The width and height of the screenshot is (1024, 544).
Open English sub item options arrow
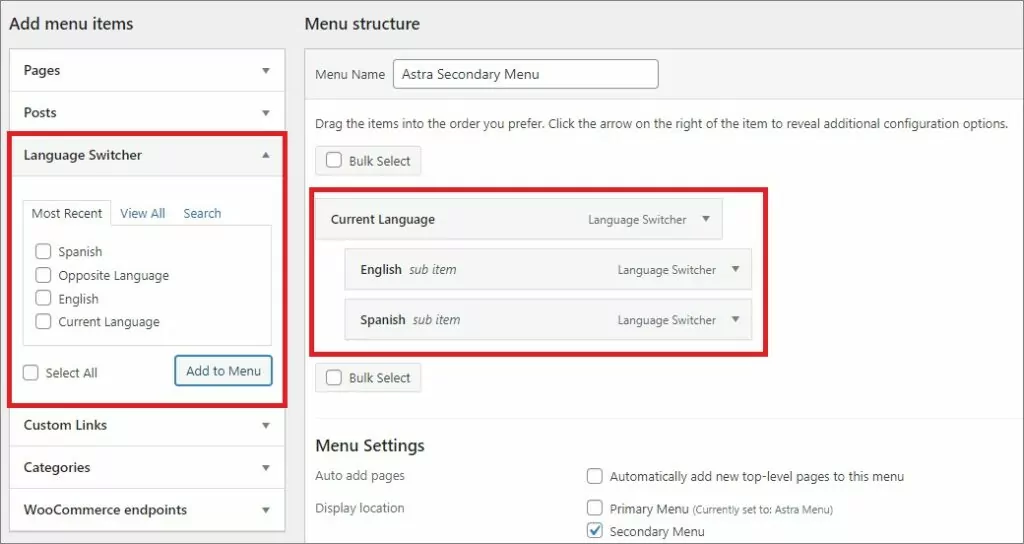[735, 269]
